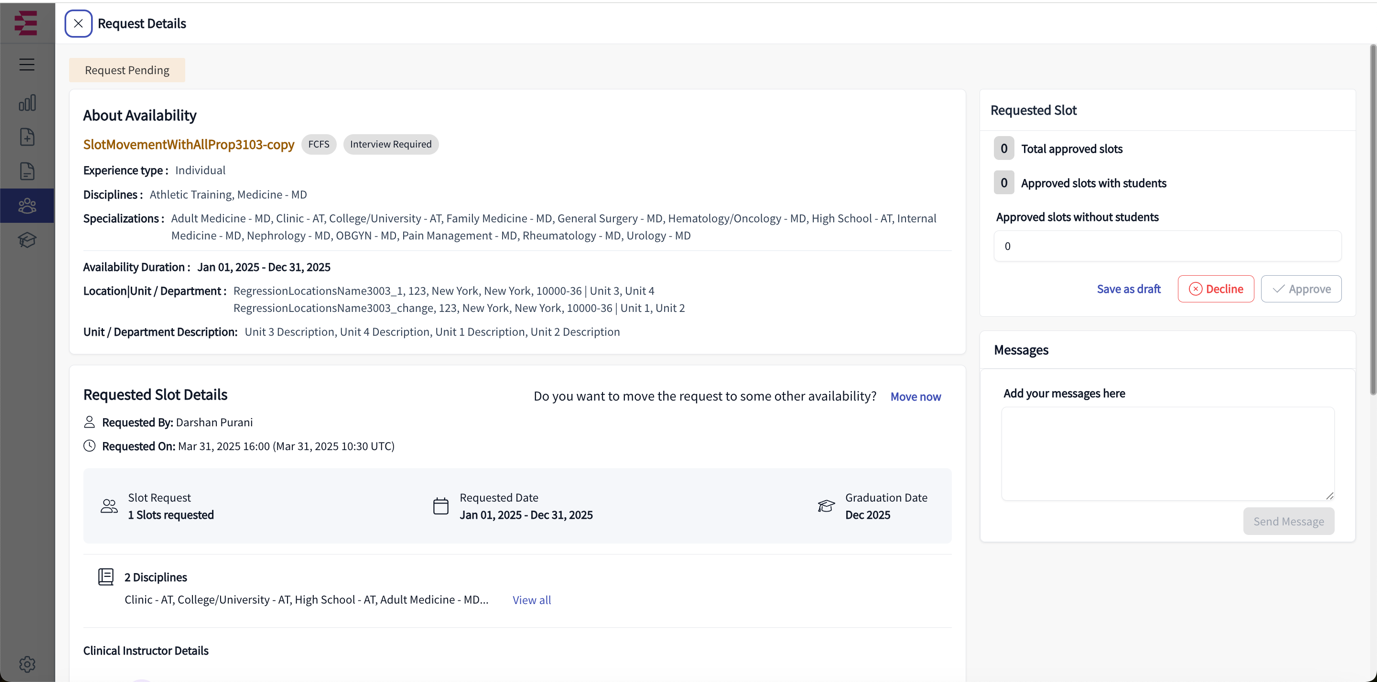Click the page vertical scrollbar
Viewport: 1377px width, 682px height.
[x=1373, y=220]
